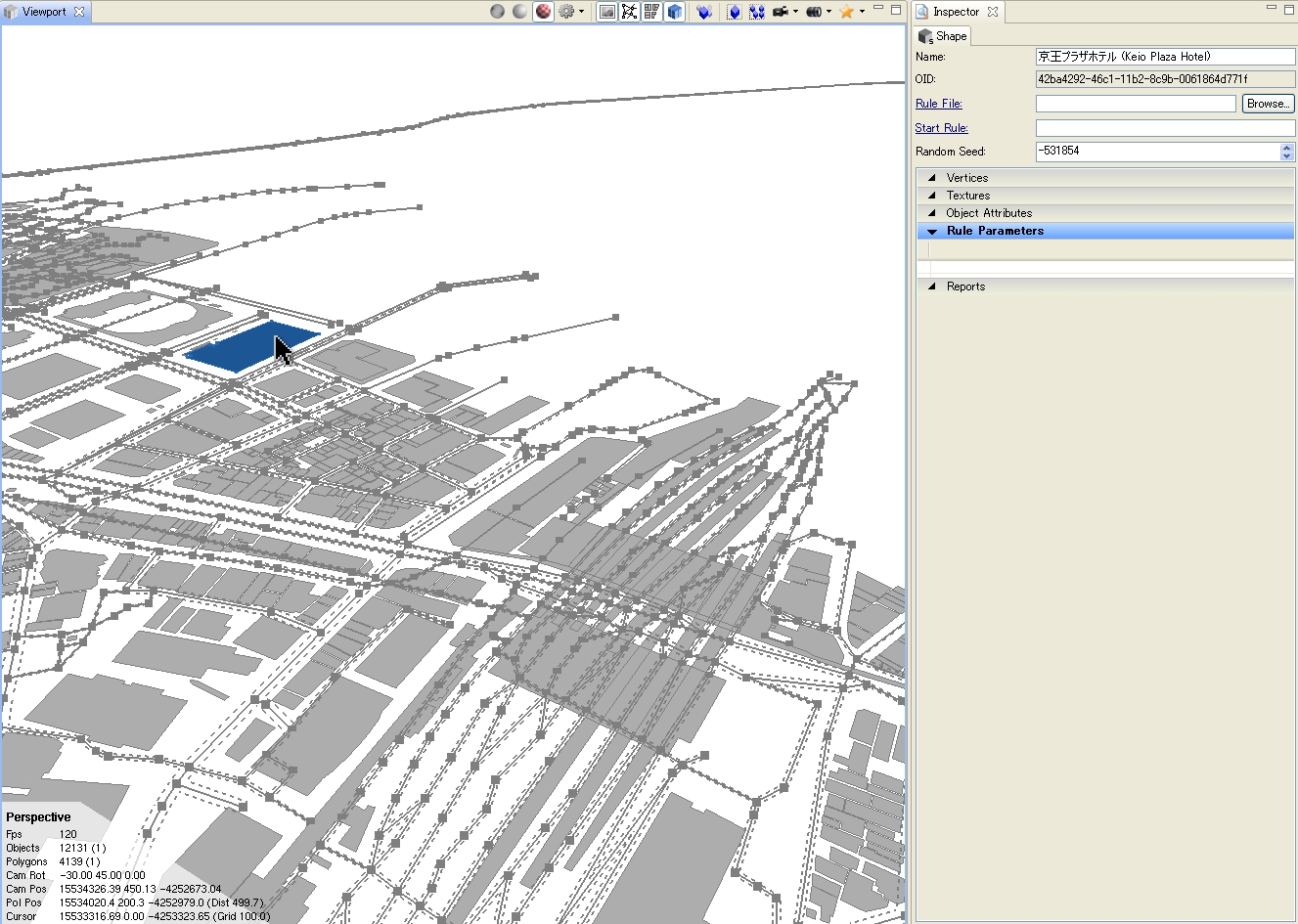Increase Random Seed with up arrow
The image size is (1298, 924).
coord(1286,147)
